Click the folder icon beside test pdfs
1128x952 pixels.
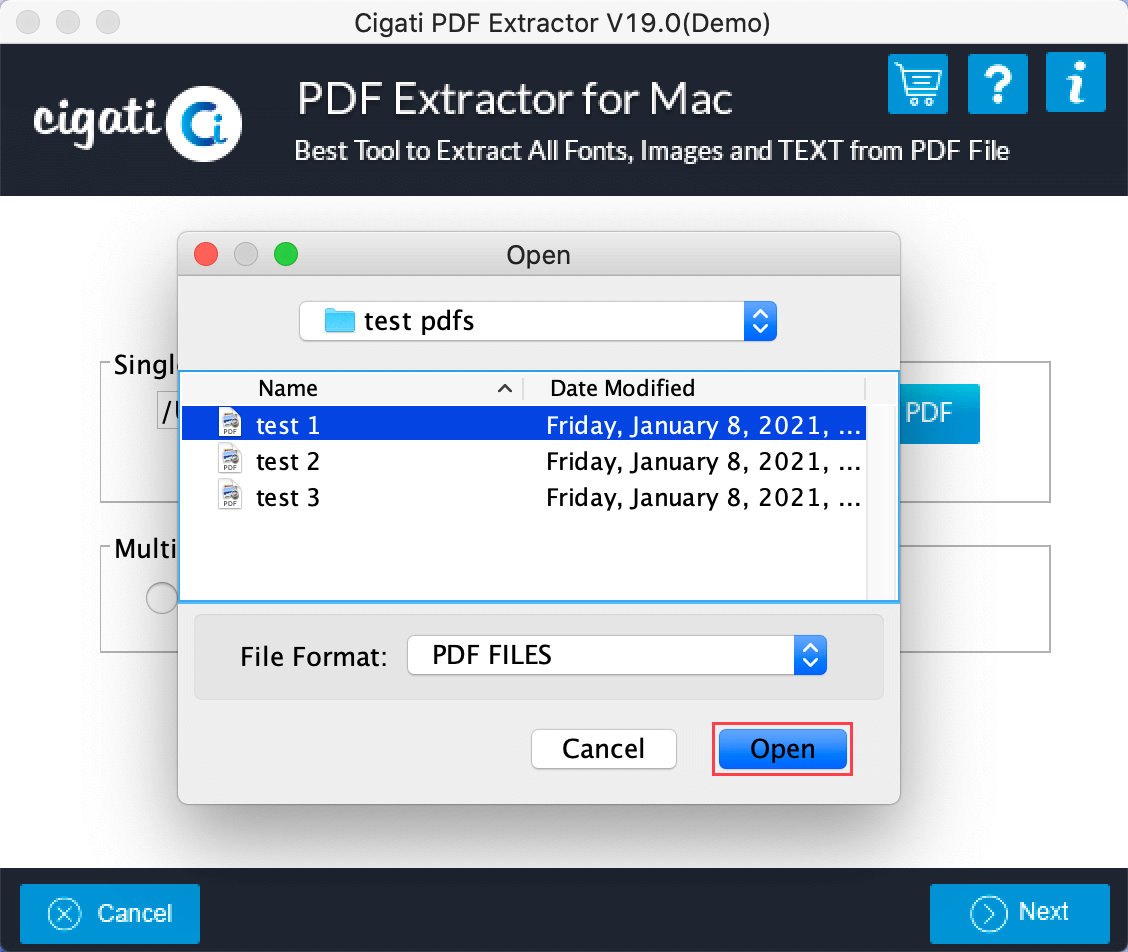[340, 321]
